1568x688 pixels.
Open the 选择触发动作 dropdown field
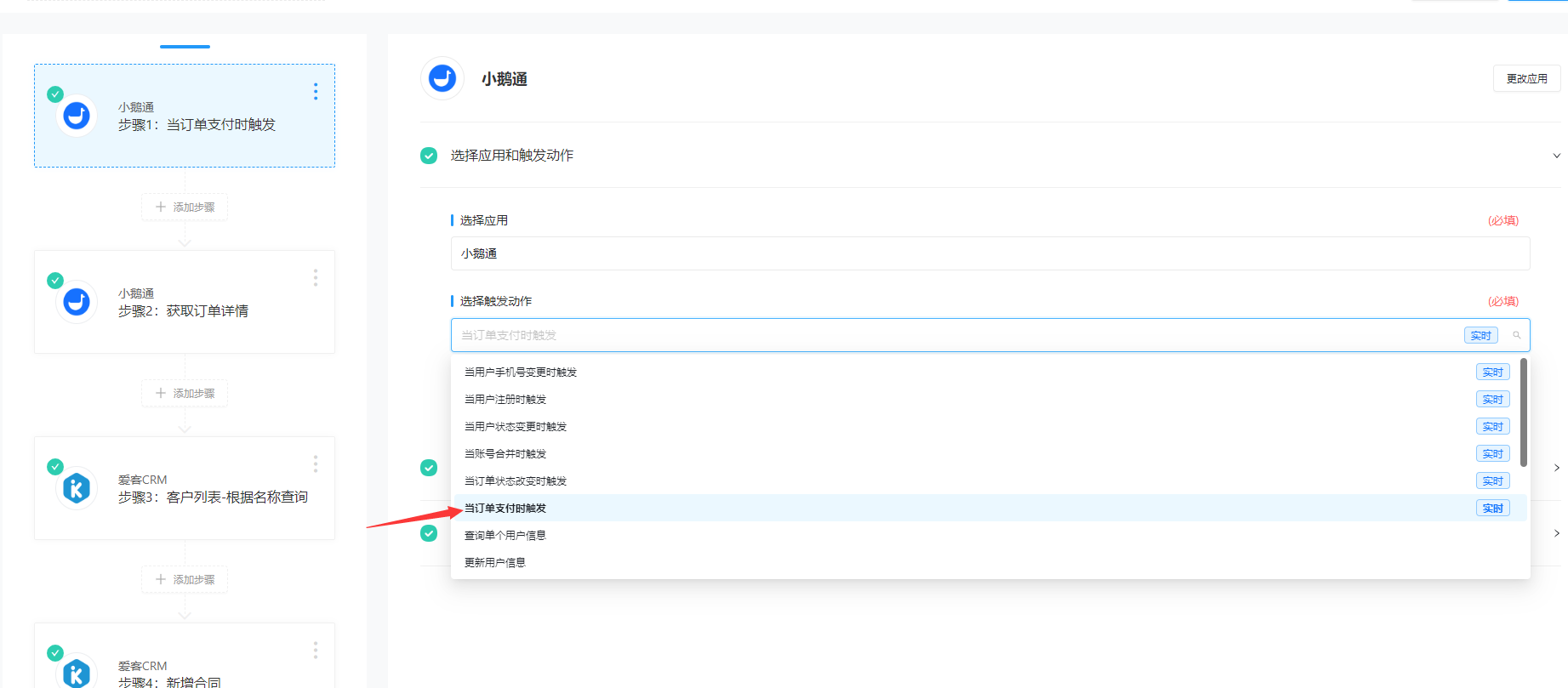tap(990, 335)
